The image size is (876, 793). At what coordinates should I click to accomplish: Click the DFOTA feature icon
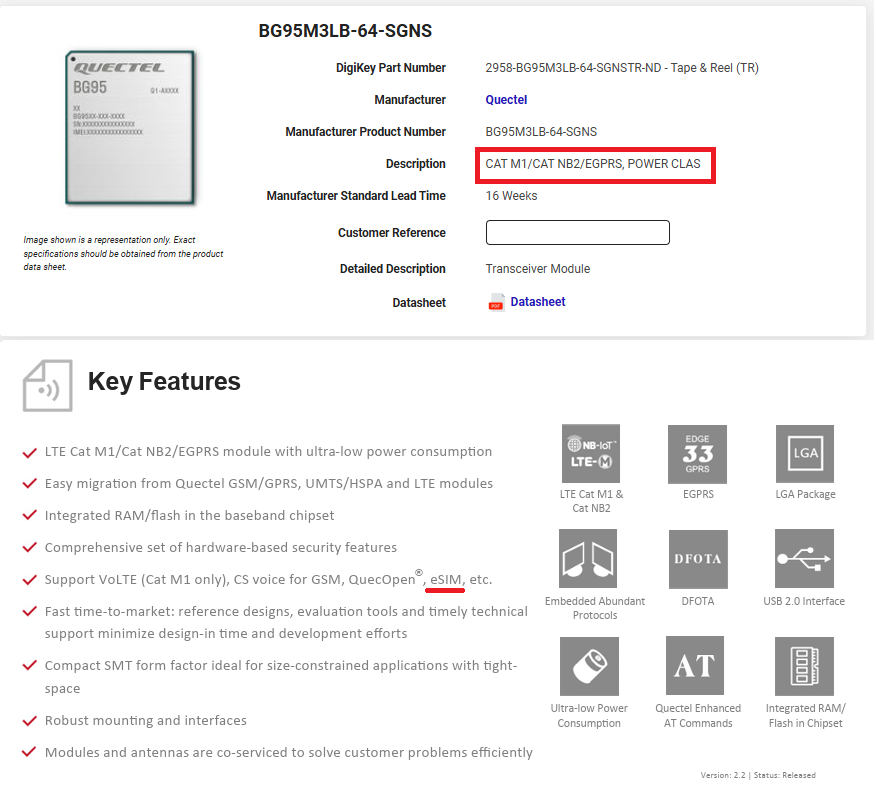[697, 559]
